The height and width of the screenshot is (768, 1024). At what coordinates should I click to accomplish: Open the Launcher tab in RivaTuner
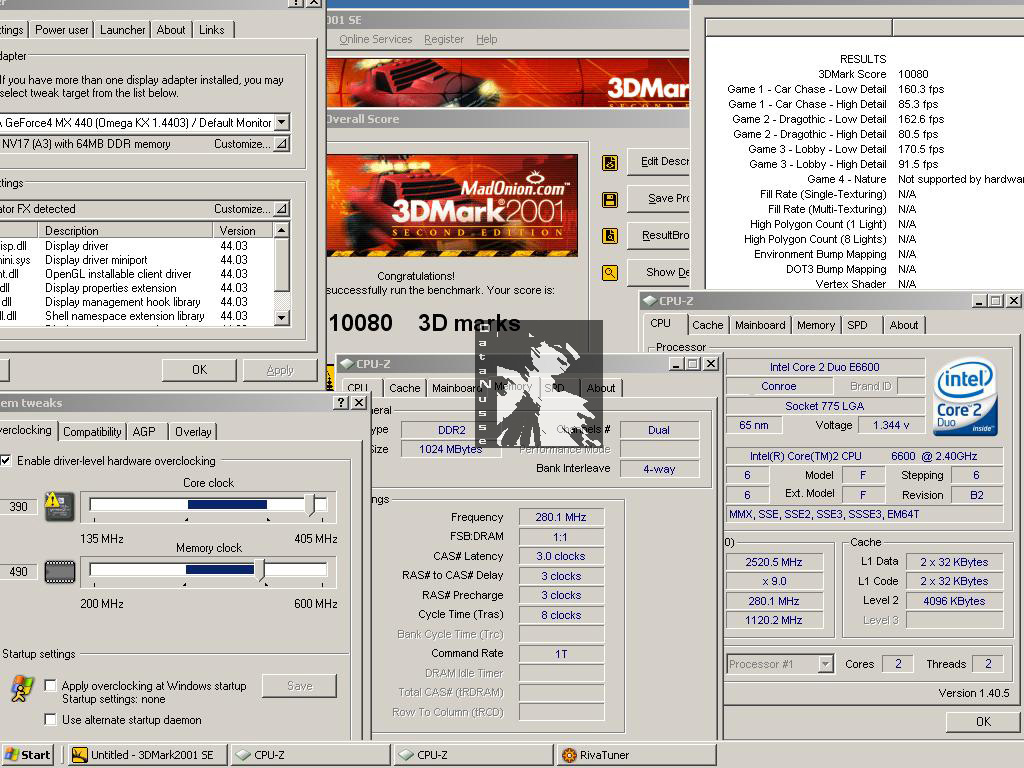122,30
